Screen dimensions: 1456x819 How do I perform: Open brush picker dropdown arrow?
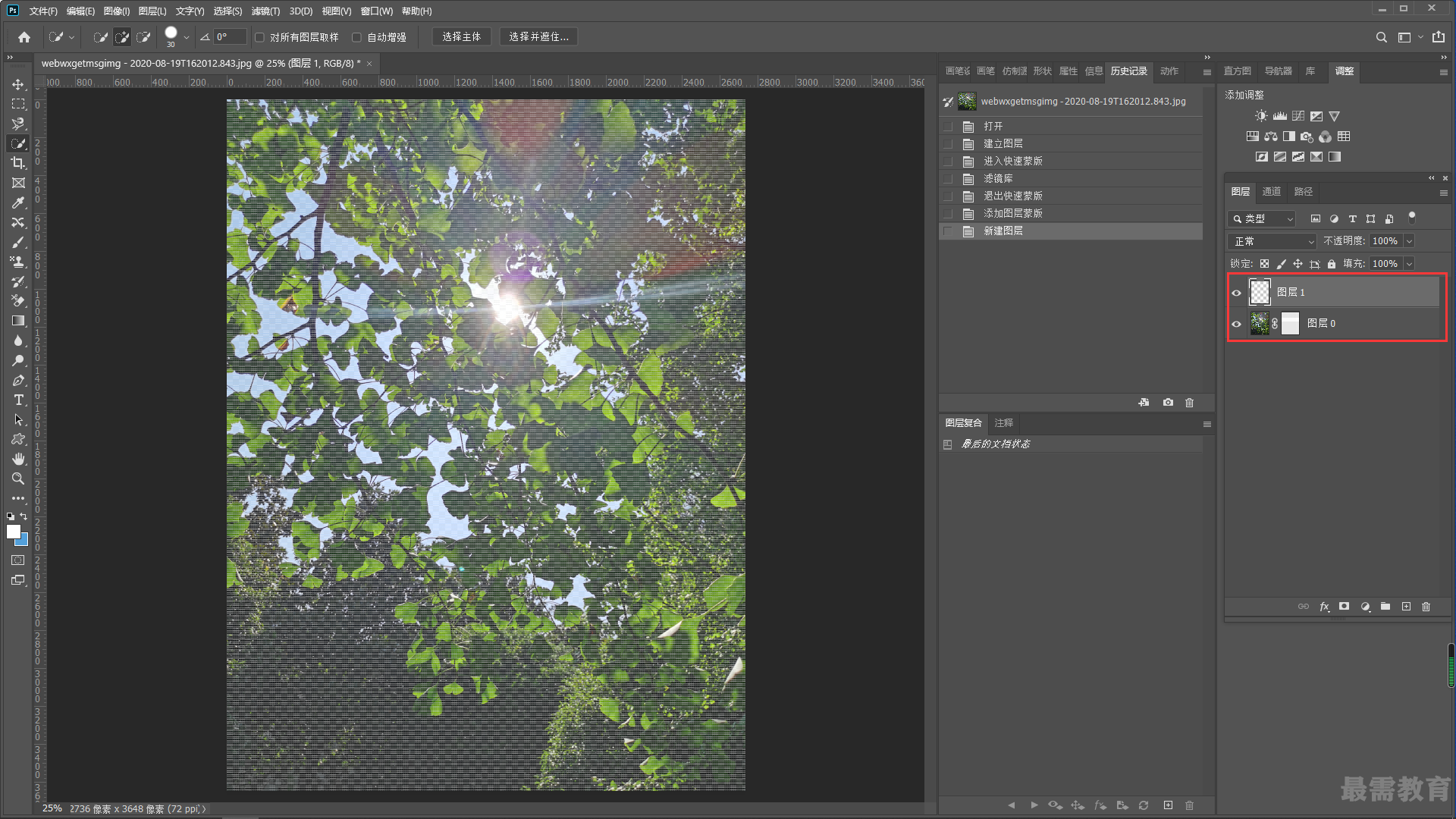187,36
